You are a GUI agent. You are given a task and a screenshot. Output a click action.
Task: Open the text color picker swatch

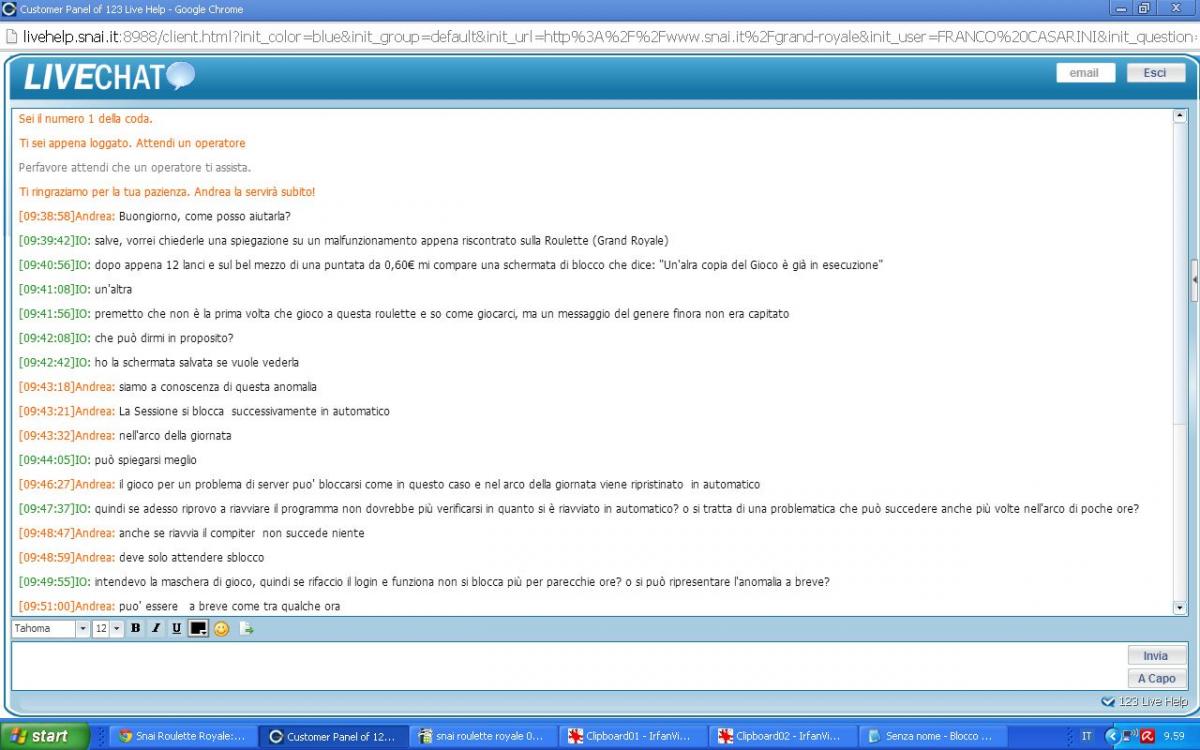pos(198,629)
